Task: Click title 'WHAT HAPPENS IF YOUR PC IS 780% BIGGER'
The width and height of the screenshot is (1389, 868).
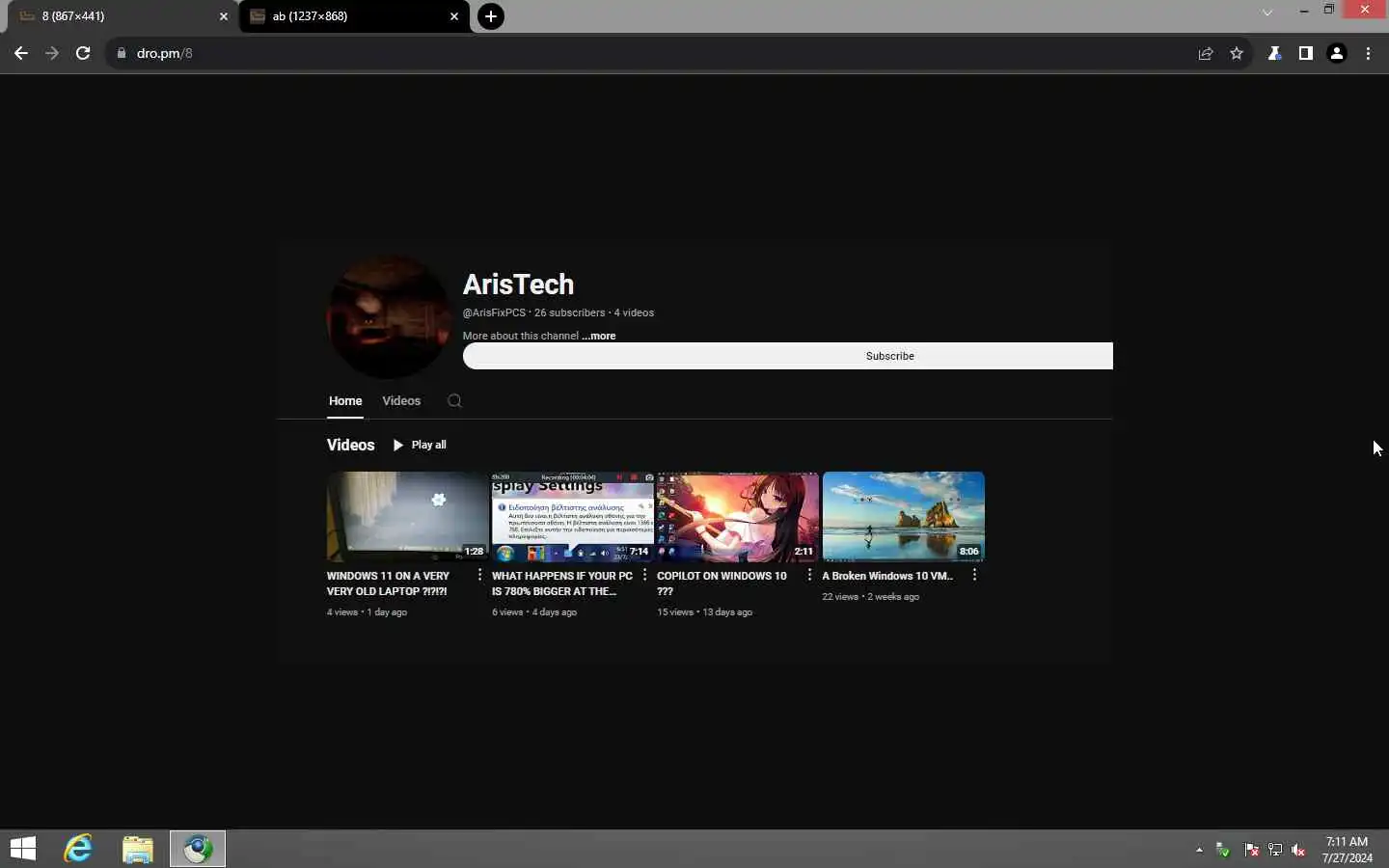Action: [x=562, y=583]
